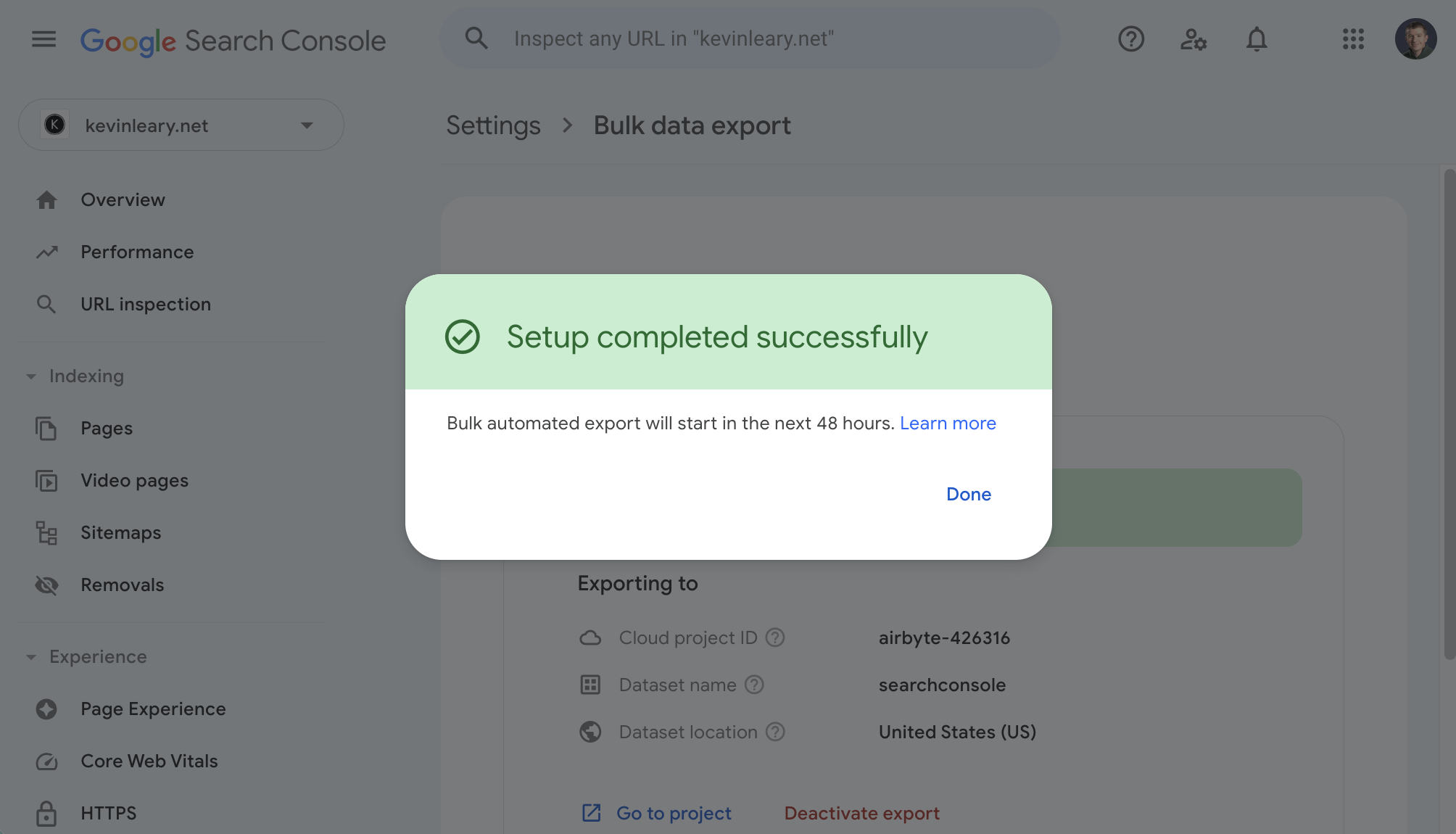The image size is (1456, 834).
Task: Click the Cloud project ID help icon
Action: click(x=775, y=637)
